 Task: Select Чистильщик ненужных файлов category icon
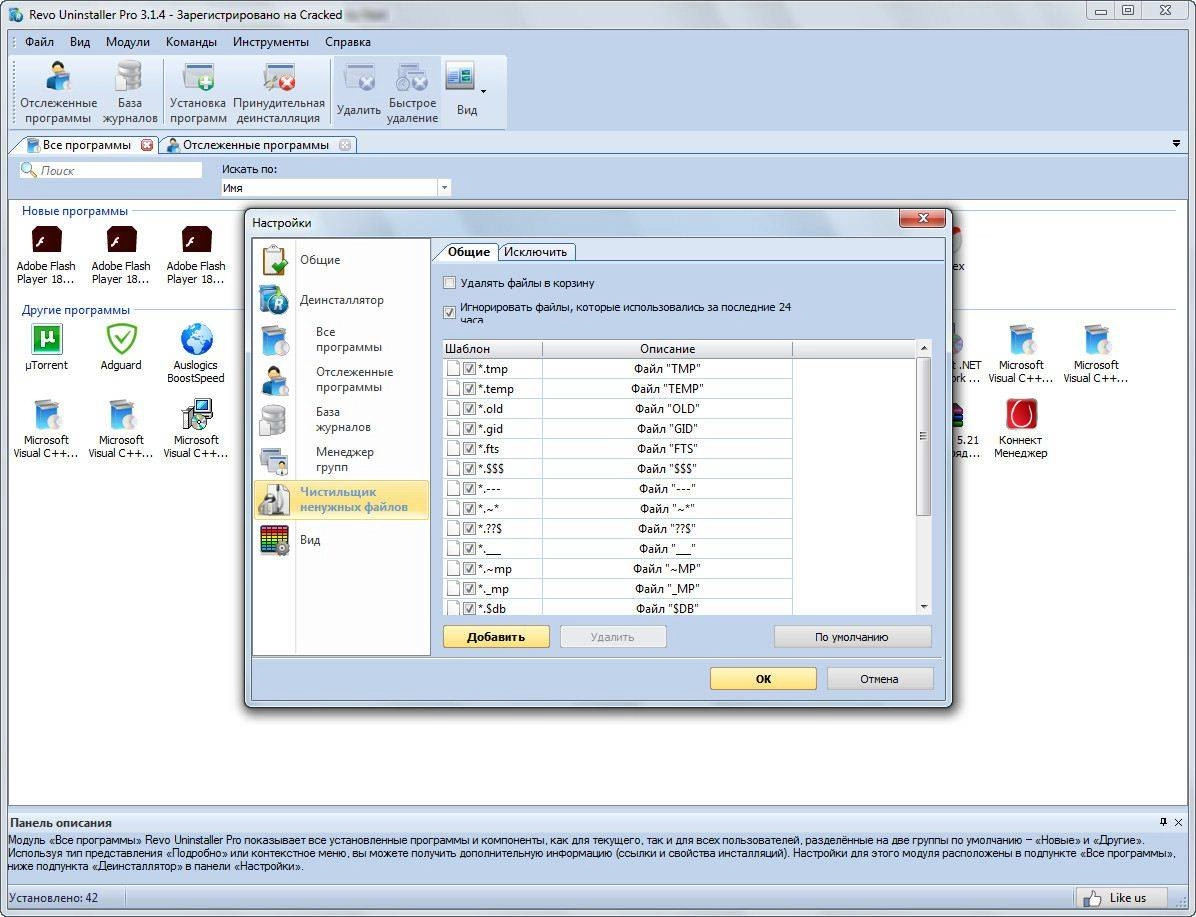click(x=274, y=500)
